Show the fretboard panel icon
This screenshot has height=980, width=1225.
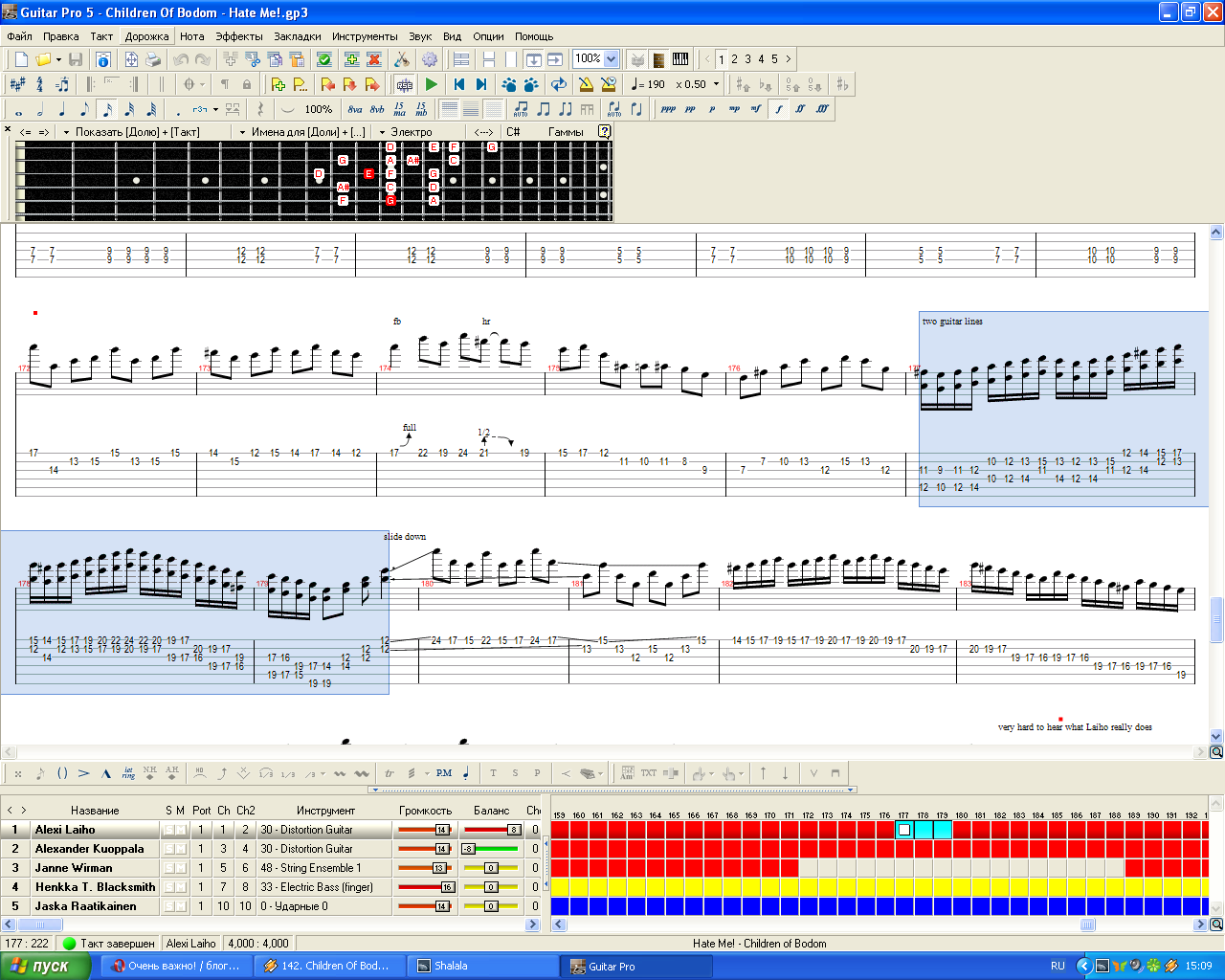point(658,59)
